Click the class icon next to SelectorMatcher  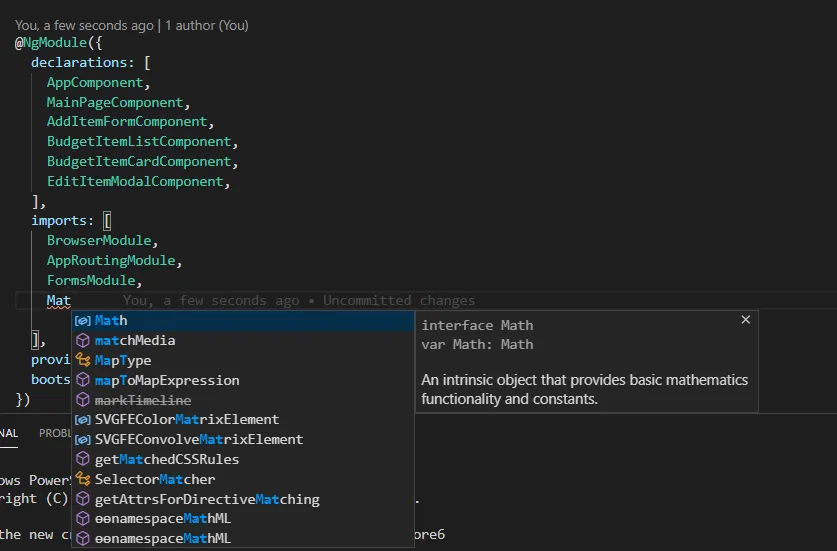point(83,479)
